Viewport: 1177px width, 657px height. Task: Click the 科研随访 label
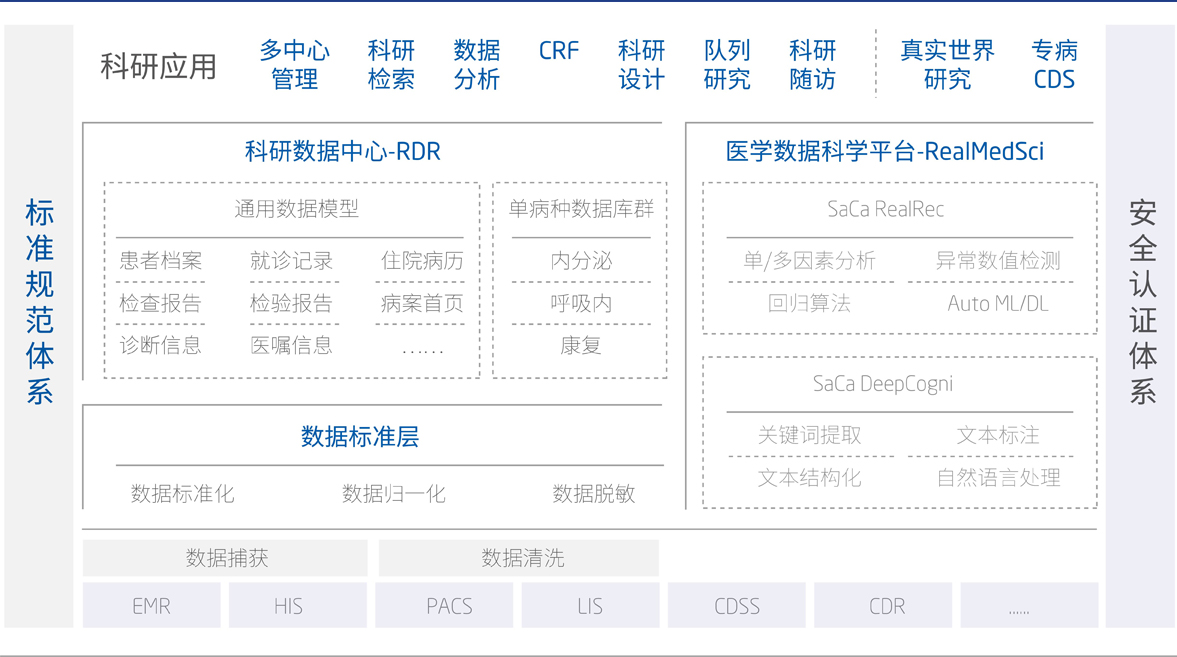coord(812,65)
